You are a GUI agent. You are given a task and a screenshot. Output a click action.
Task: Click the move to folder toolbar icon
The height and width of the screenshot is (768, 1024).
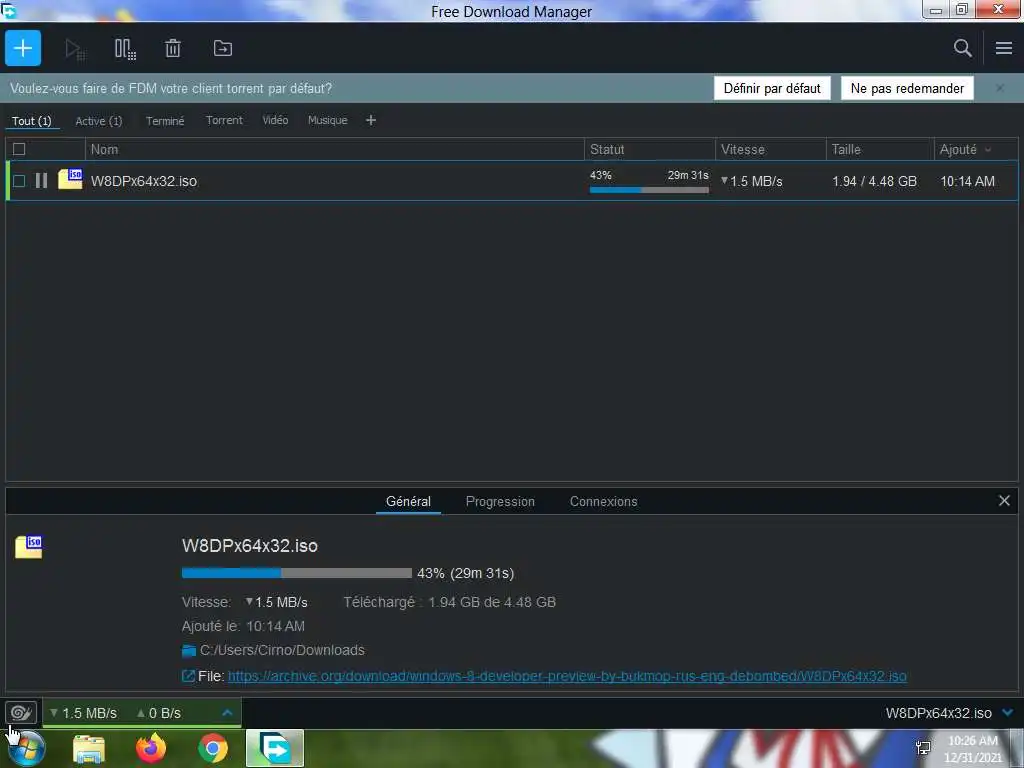(223, 48)
